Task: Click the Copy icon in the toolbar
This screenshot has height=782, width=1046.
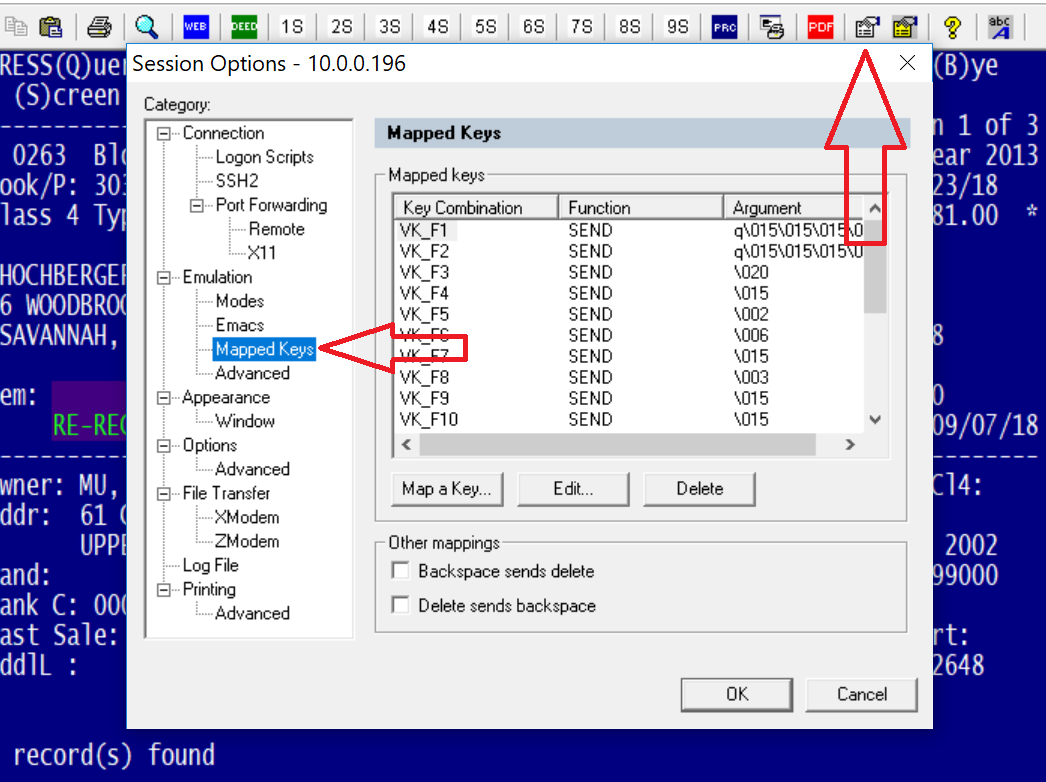Action: pyautogui.click(x=15, y=27)
